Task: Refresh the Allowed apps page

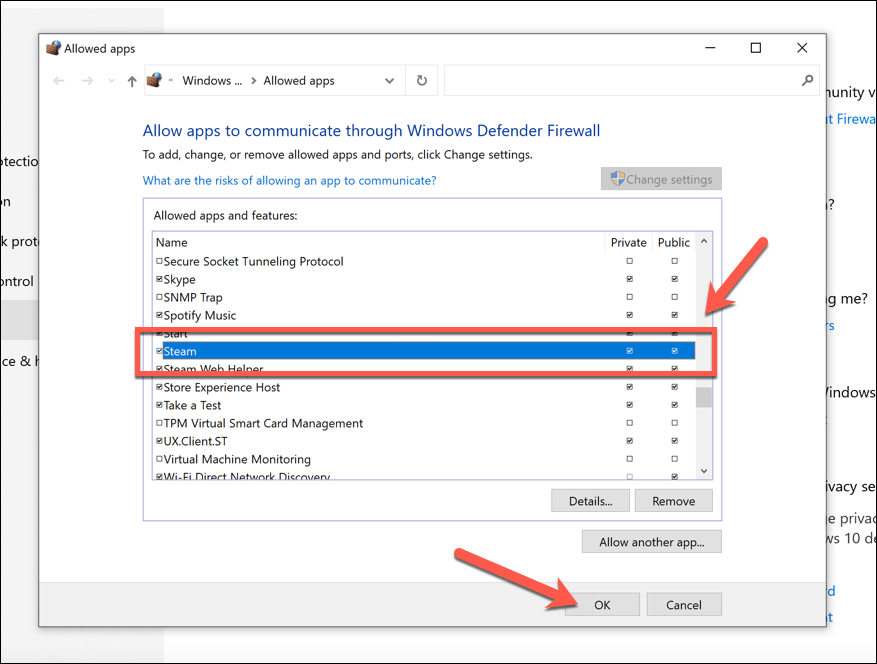Action: (x=421, y=81)
